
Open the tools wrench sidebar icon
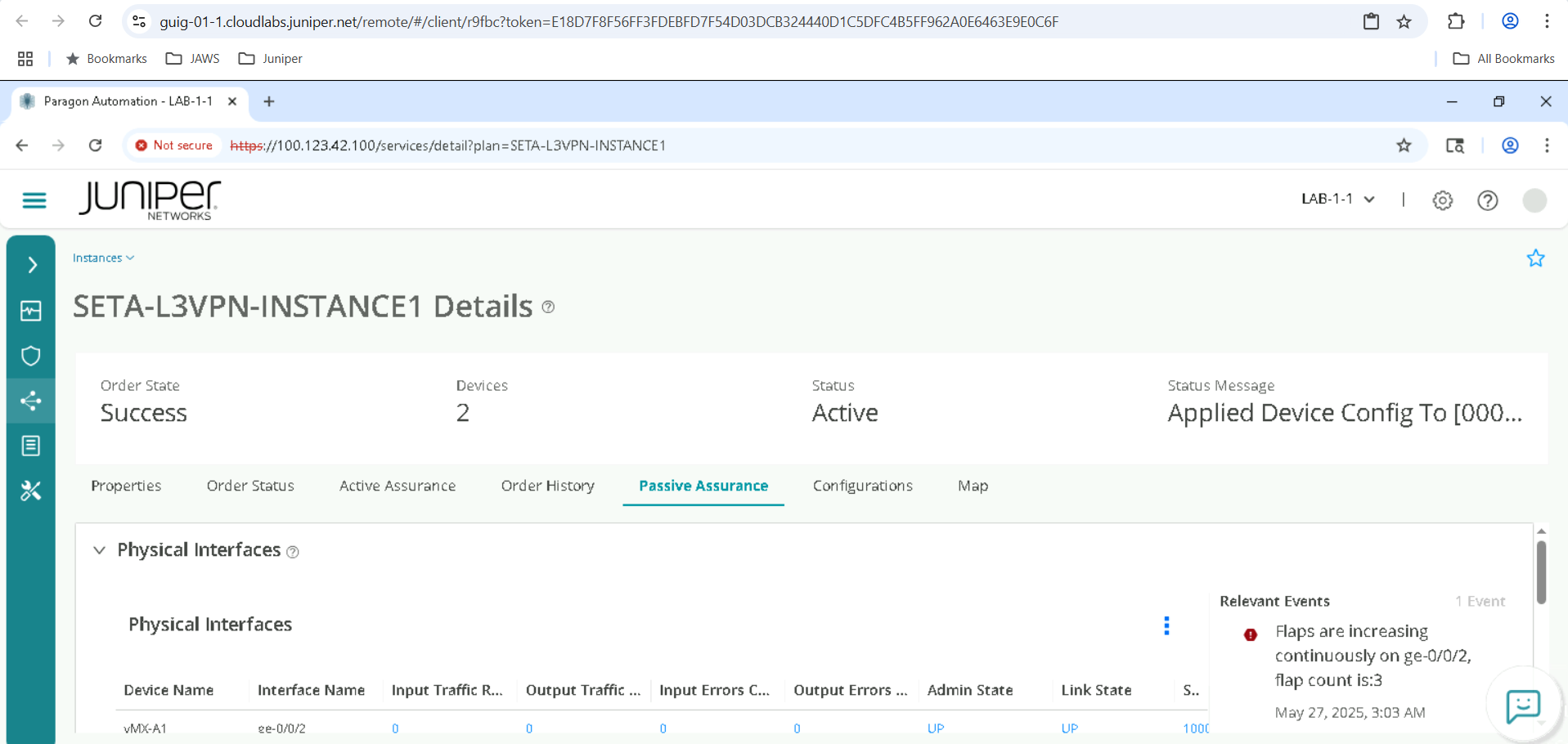[31, 491]
